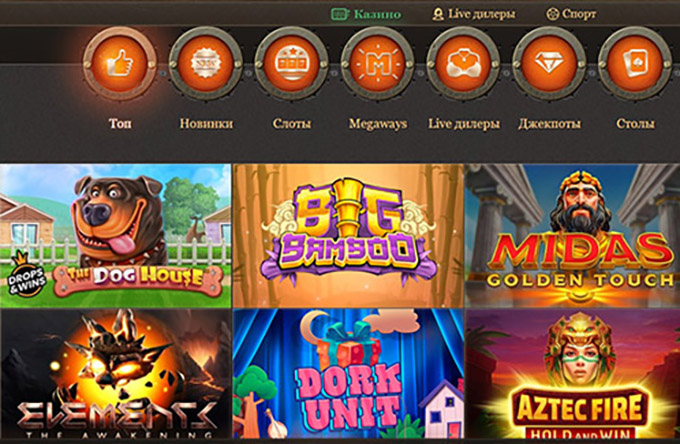Viewport: 680px width, 444px height.
Task: Launch the Dork Unit game thumbnail
Action: pos(348,374)
